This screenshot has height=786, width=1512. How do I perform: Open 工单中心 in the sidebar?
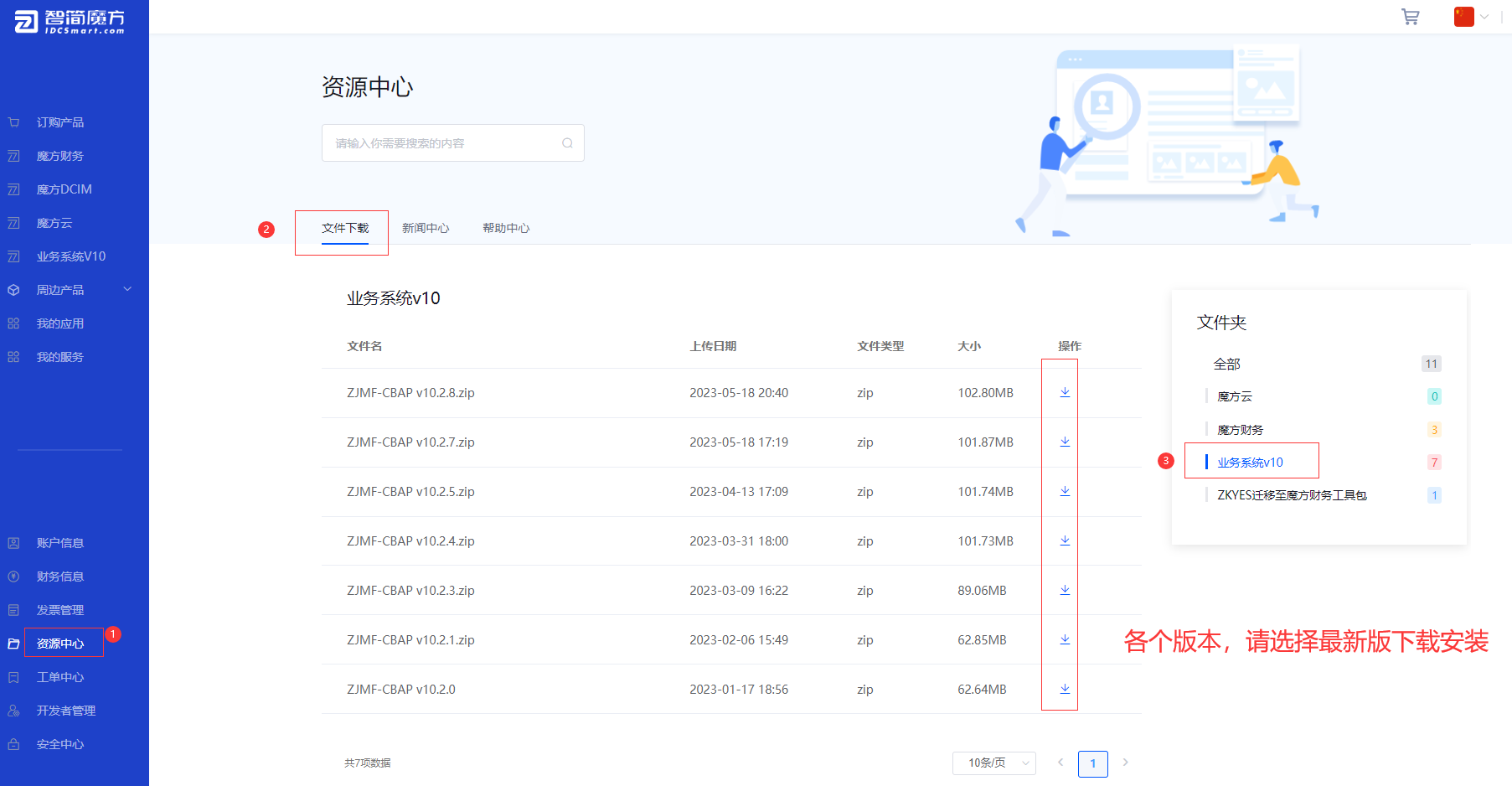(x=60, y=677)
